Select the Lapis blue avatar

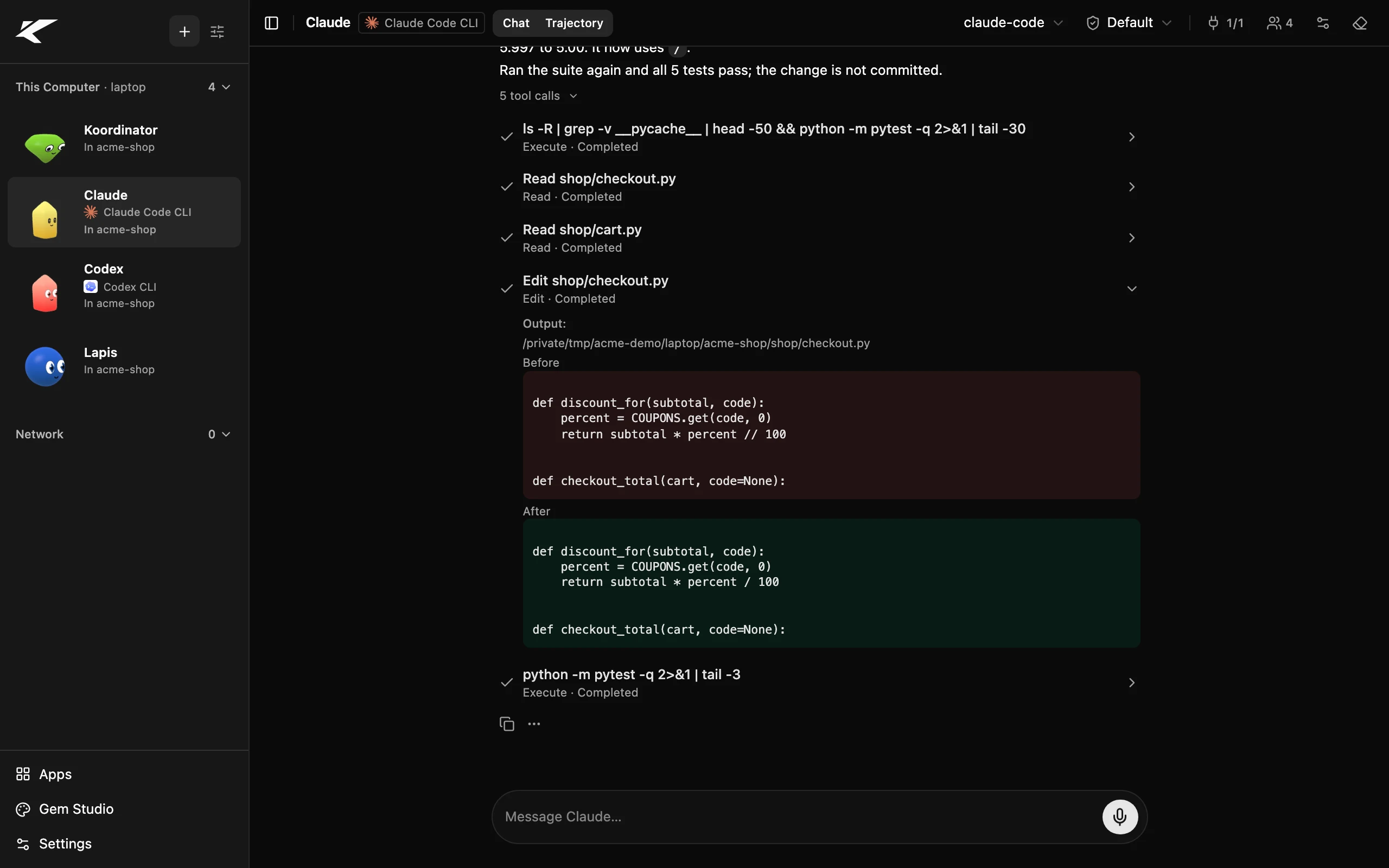pos(45,366)
